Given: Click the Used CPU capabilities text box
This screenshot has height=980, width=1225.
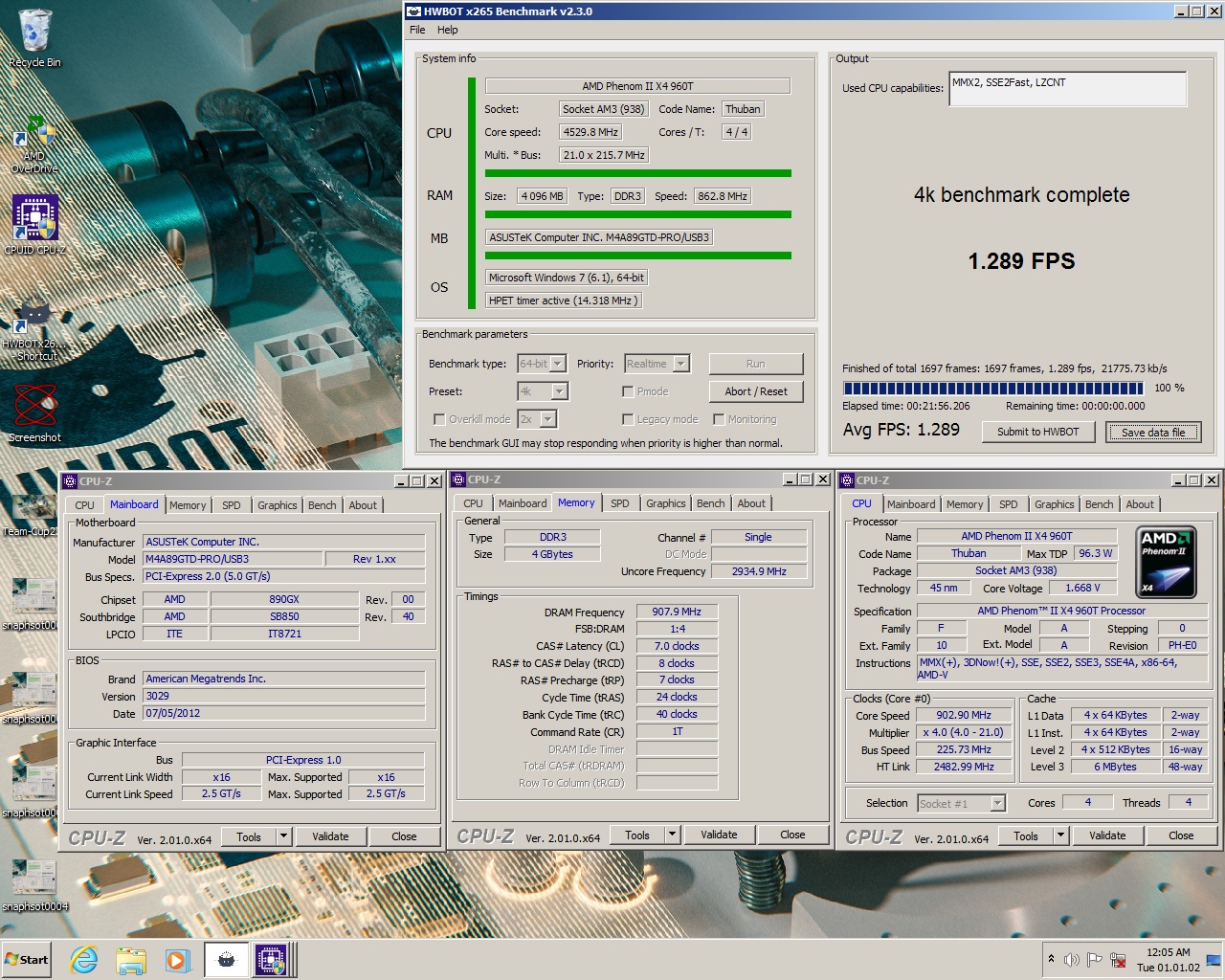Looking at the screenshot, I should [x=1068, y=89].
